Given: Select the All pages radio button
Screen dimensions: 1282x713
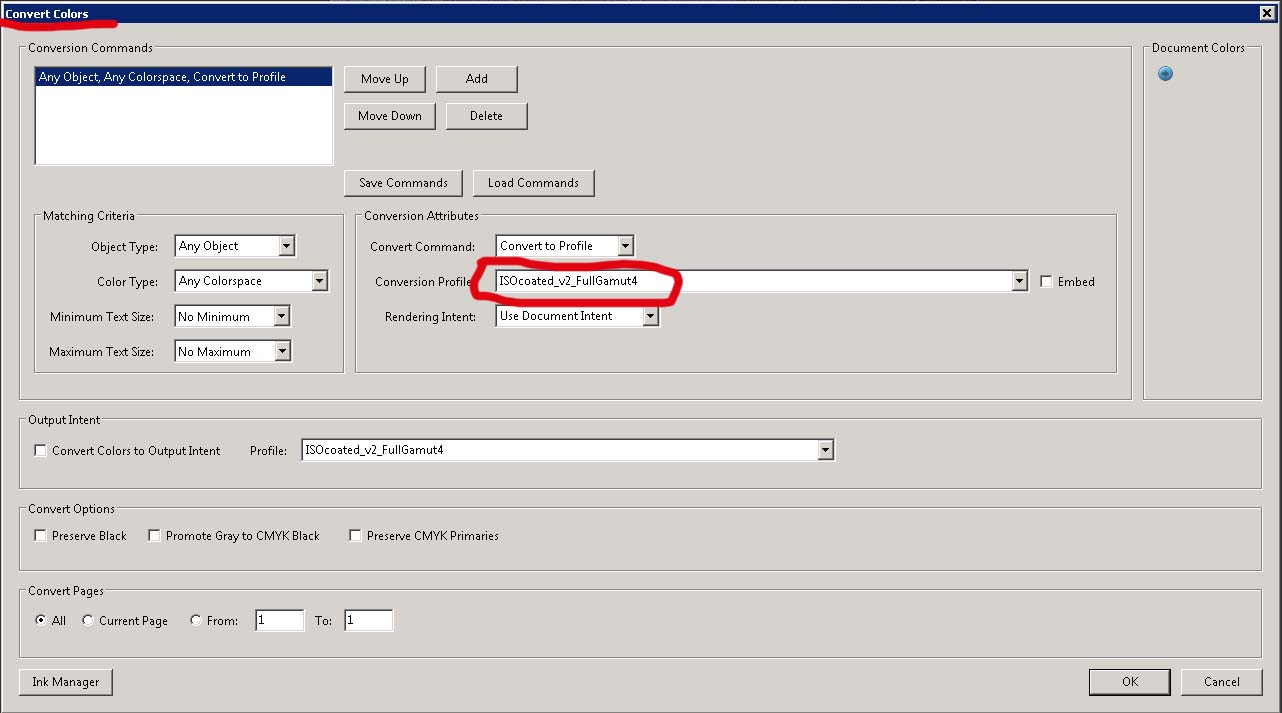Looking at the screenshot, I should 41,620.
